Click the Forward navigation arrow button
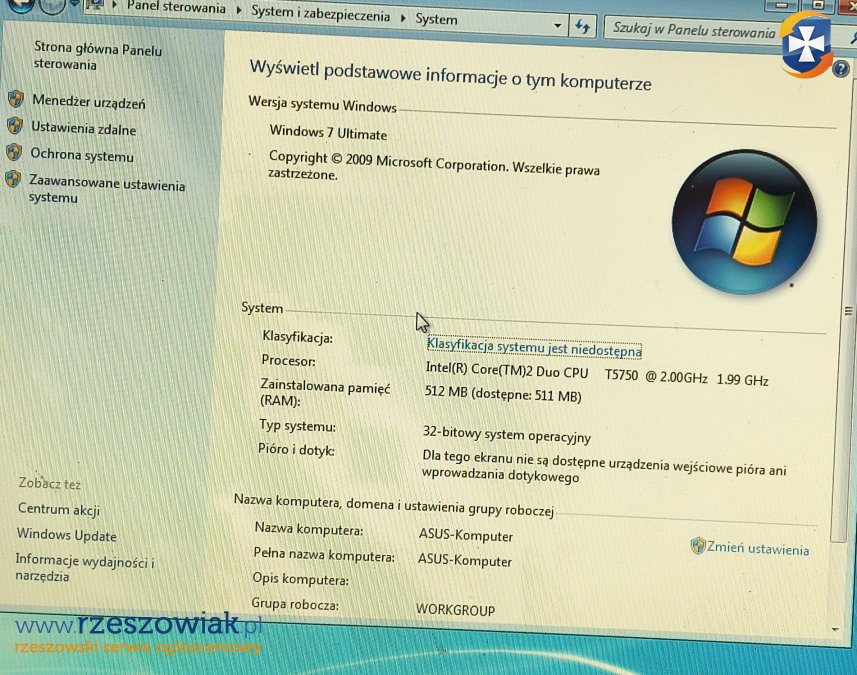The image size is (857, 675). point(51,4)
